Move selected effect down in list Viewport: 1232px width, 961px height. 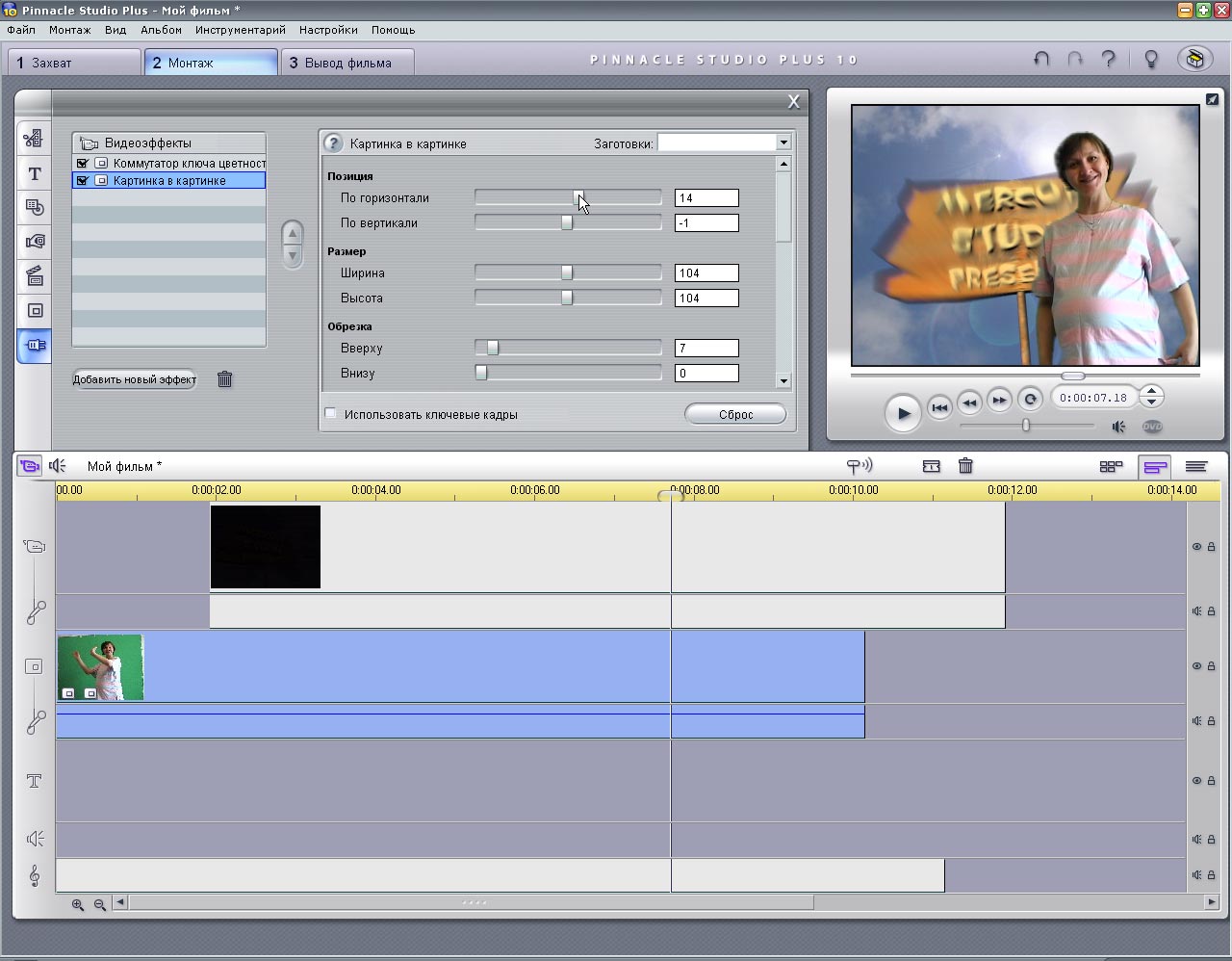click(293, 255)
